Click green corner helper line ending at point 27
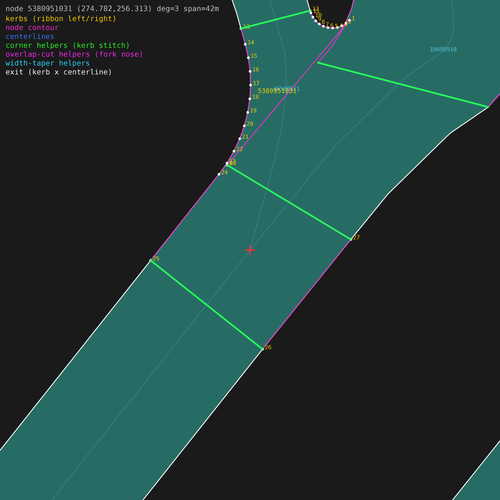 click(x=289, y=202)
